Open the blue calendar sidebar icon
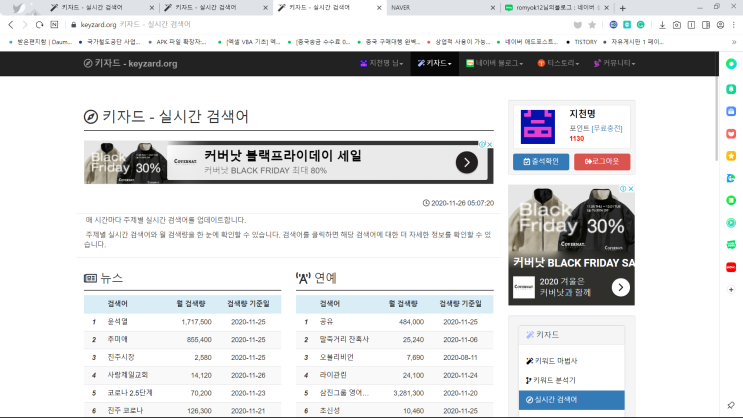The height and width of the screenshot is (418, 743). click(731, 111)
